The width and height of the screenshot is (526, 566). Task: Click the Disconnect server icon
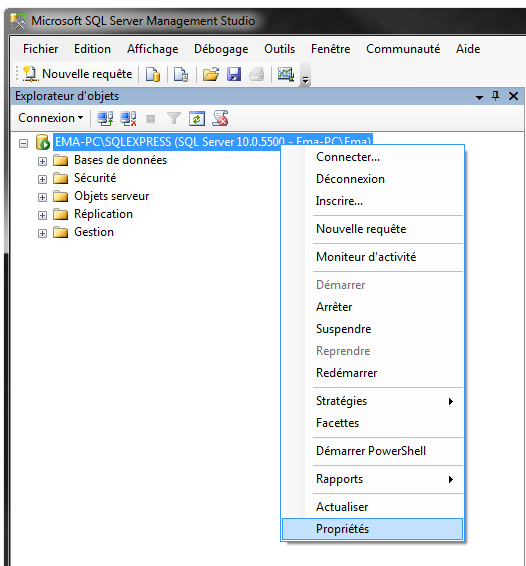128,118
